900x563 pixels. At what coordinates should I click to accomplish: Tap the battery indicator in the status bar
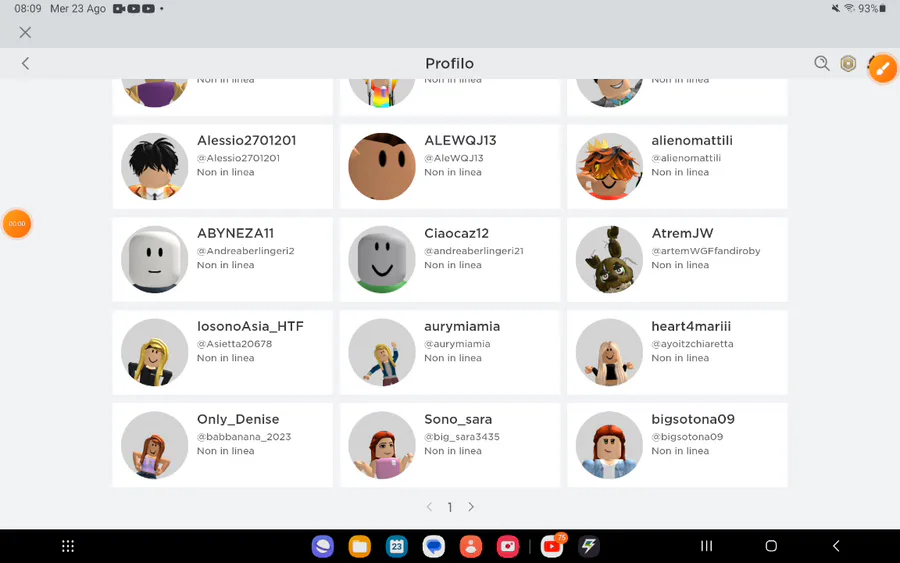pos(872,9)
